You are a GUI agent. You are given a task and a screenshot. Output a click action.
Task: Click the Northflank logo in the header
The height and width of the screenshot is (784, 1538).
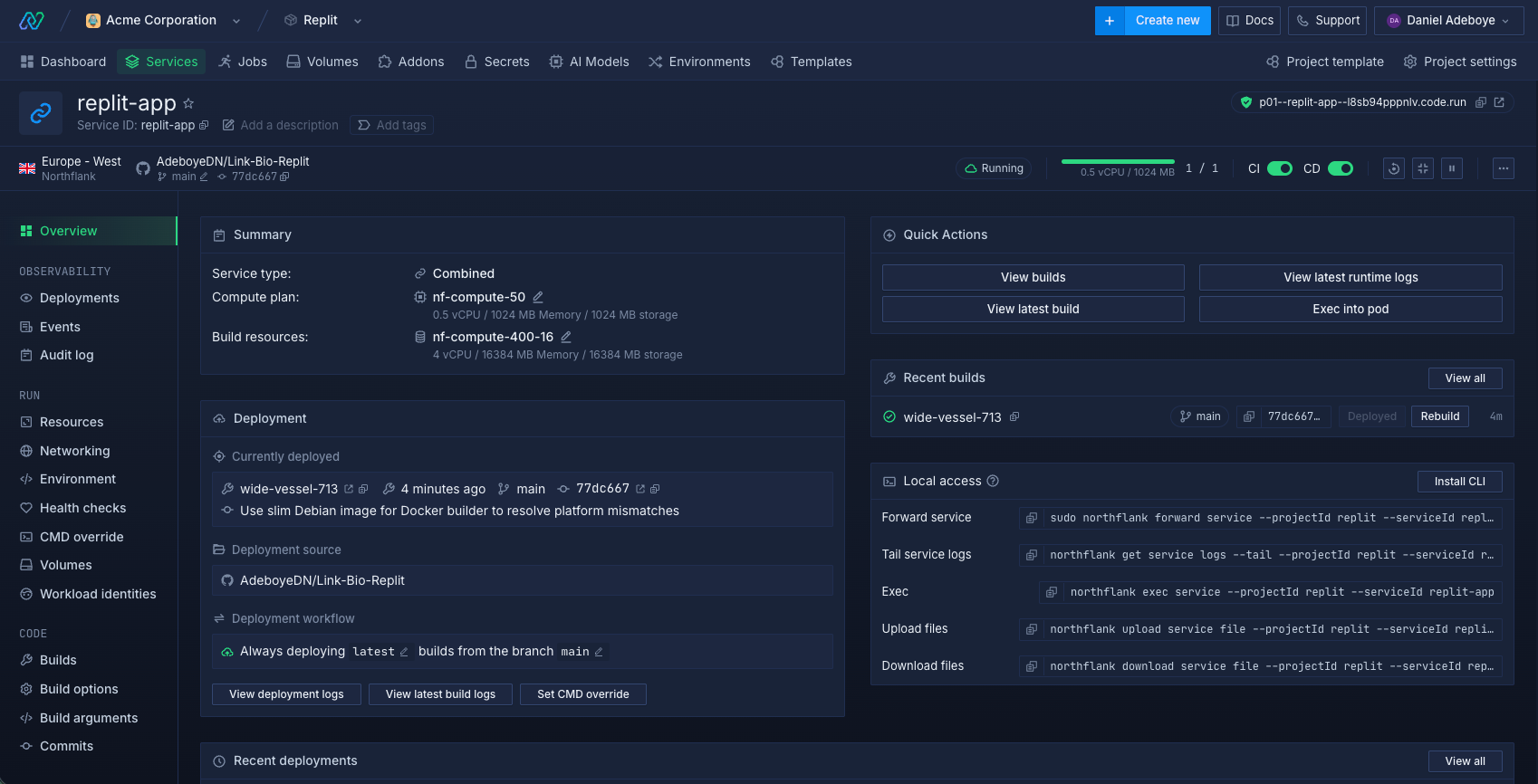point(32,20)
